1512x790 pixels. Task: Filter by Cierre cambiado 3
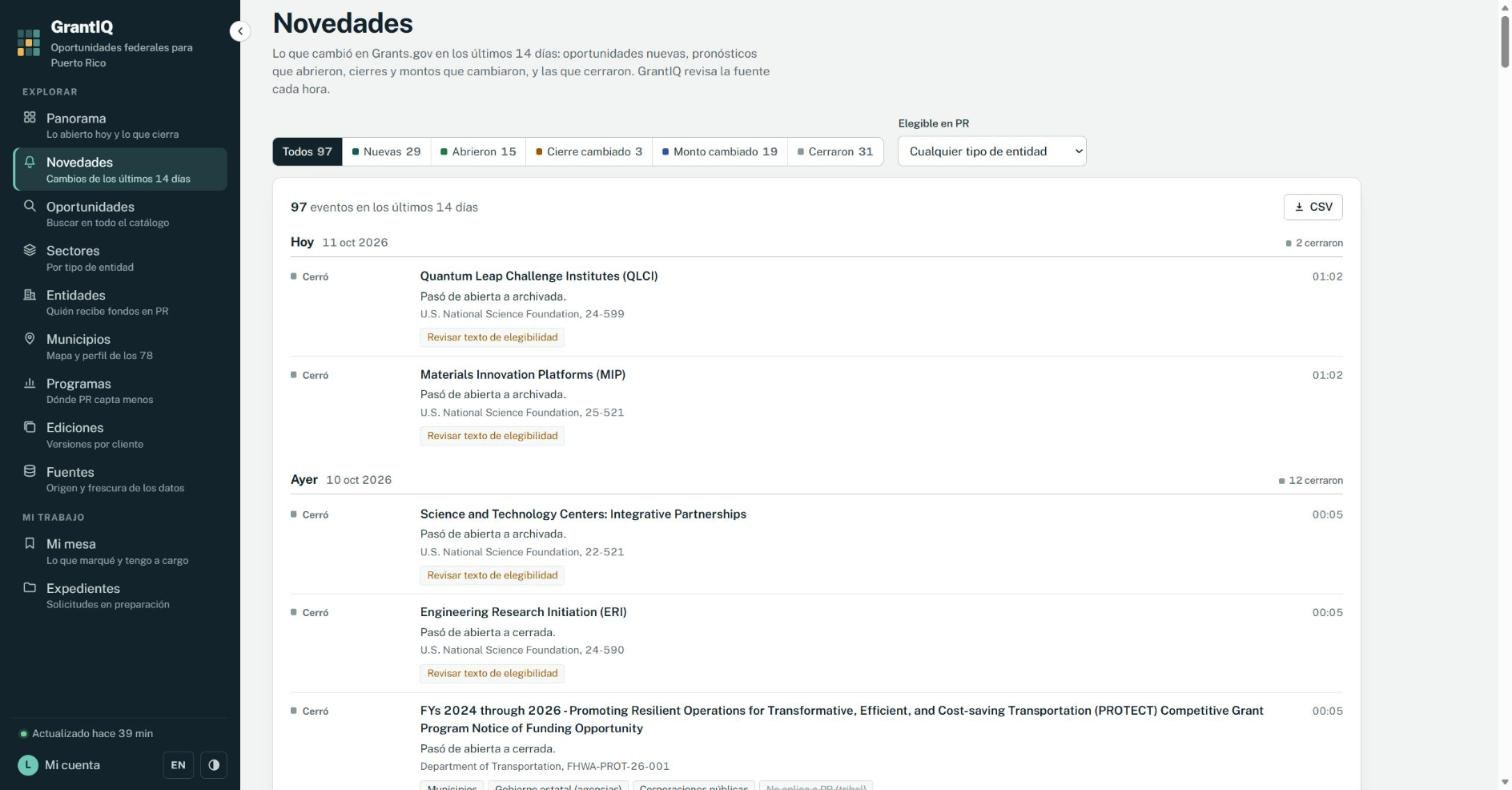point(589,152)
